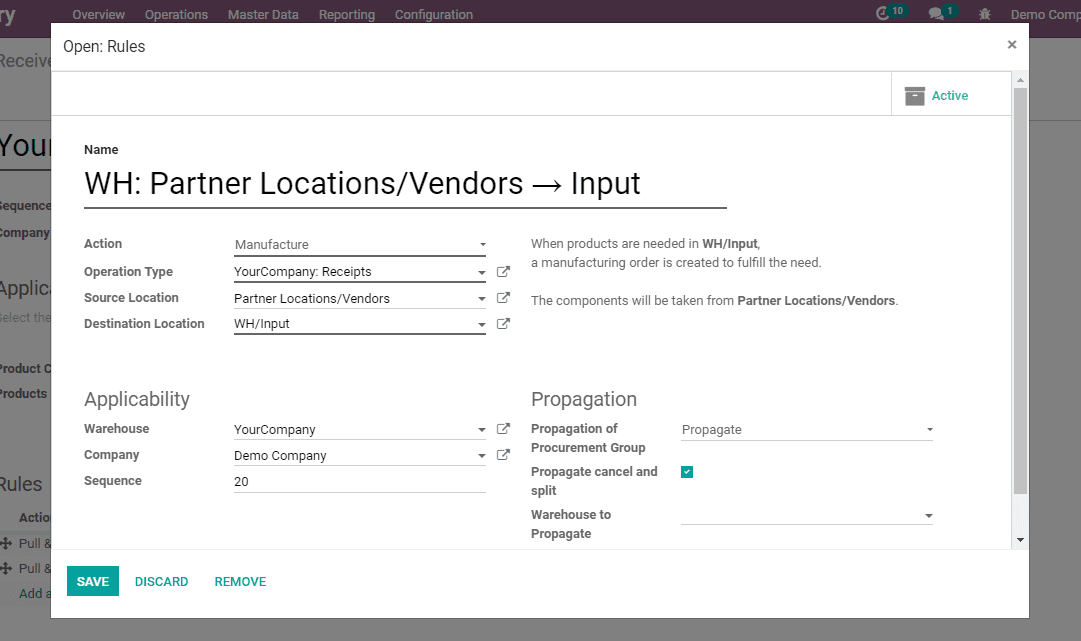Open external link for Warehouse field
1081x641 pixels.
coord(503,429)
